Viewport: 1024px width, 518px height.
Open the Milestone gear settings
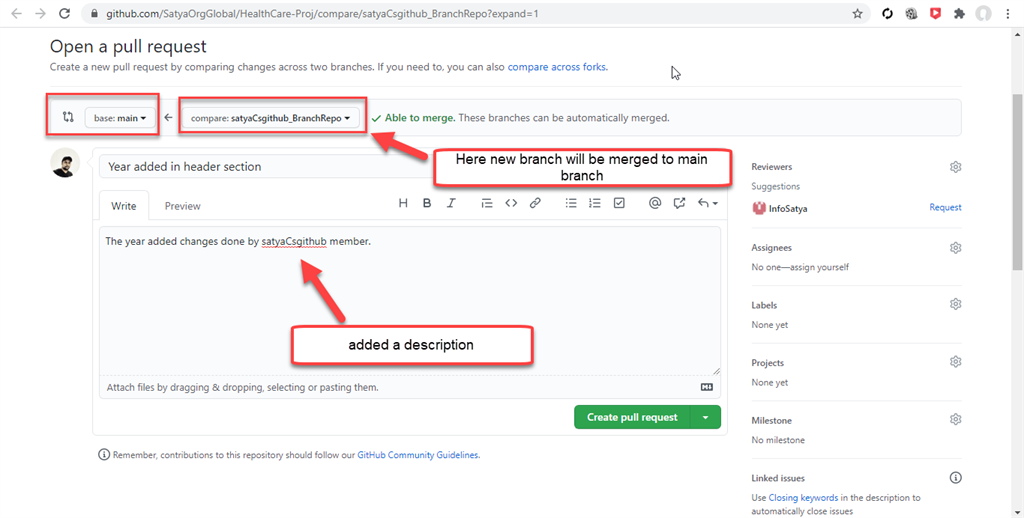point(955,419)
